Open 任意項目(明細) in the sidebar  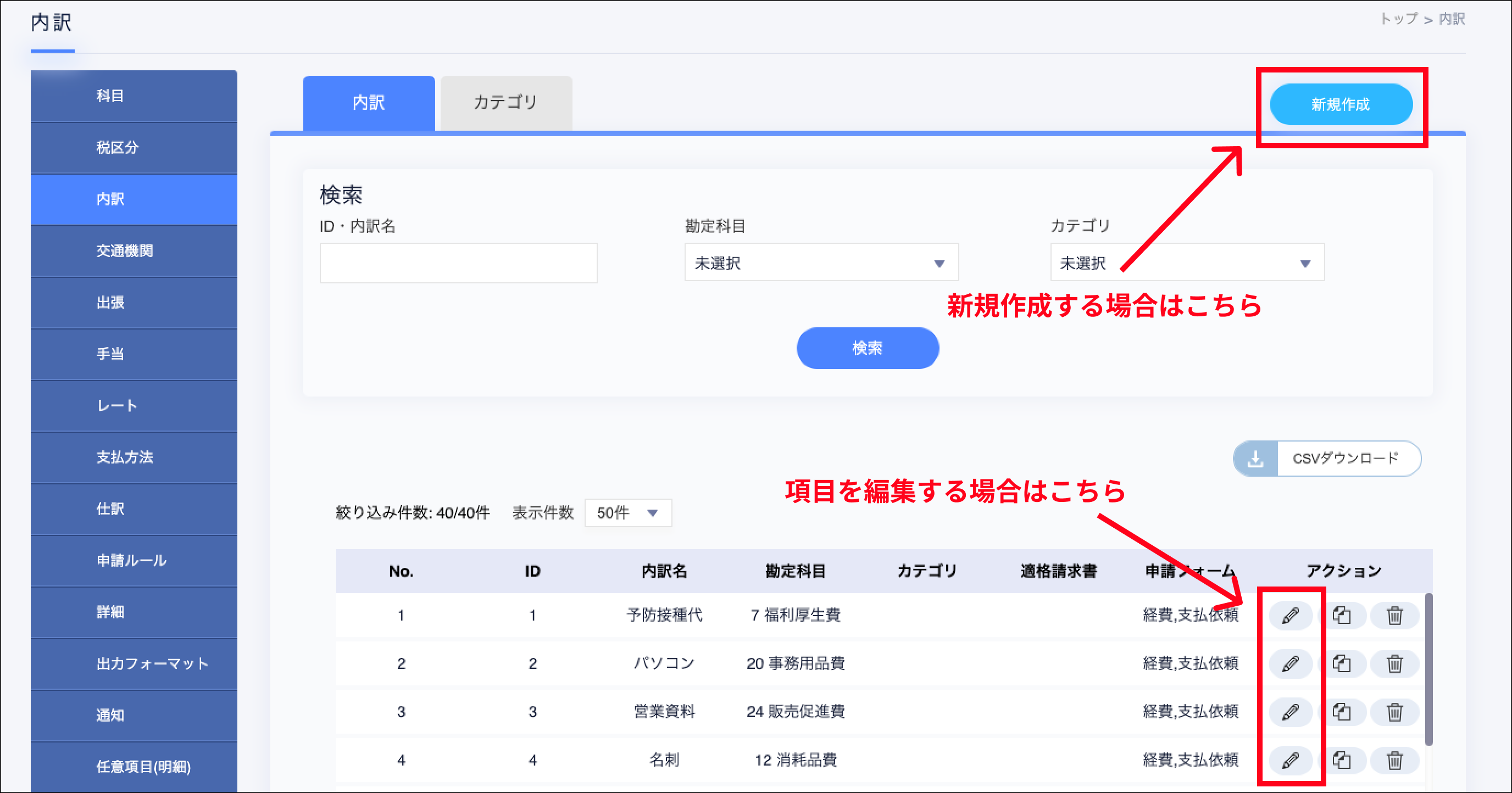click(134, 767)
